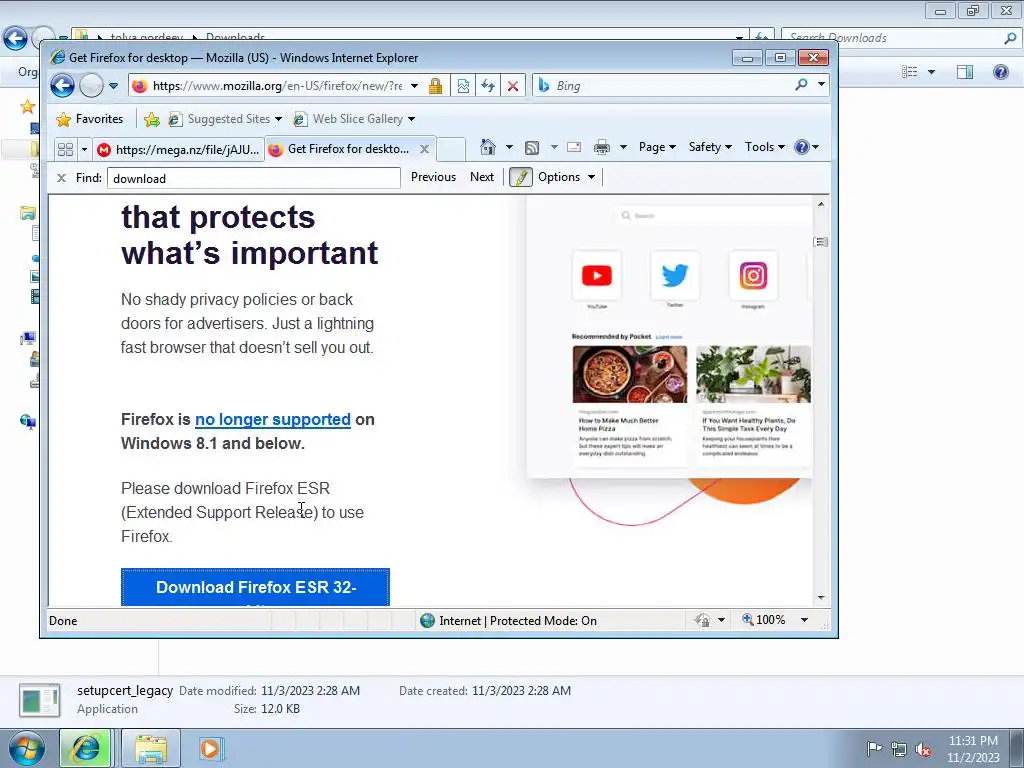Click the Action Center flag tray icon
The image size is (1024, 768).
[874, 749]
